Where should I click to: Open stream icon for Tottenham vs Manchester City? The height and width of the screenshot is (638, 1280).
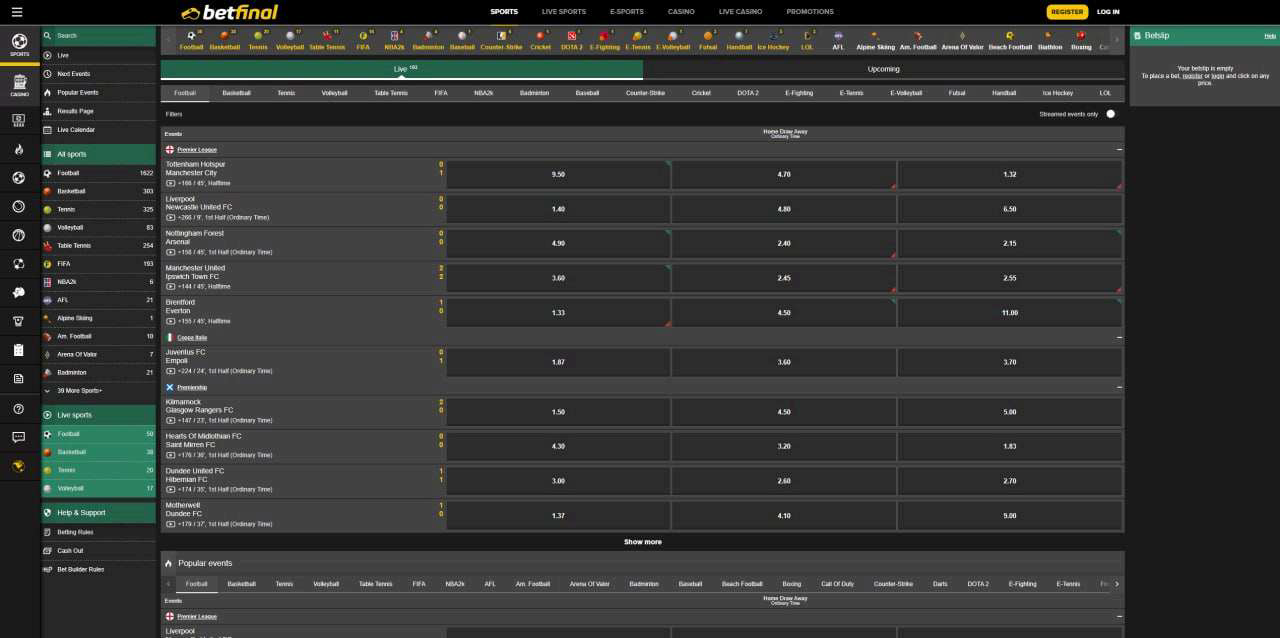coord(170,183)
